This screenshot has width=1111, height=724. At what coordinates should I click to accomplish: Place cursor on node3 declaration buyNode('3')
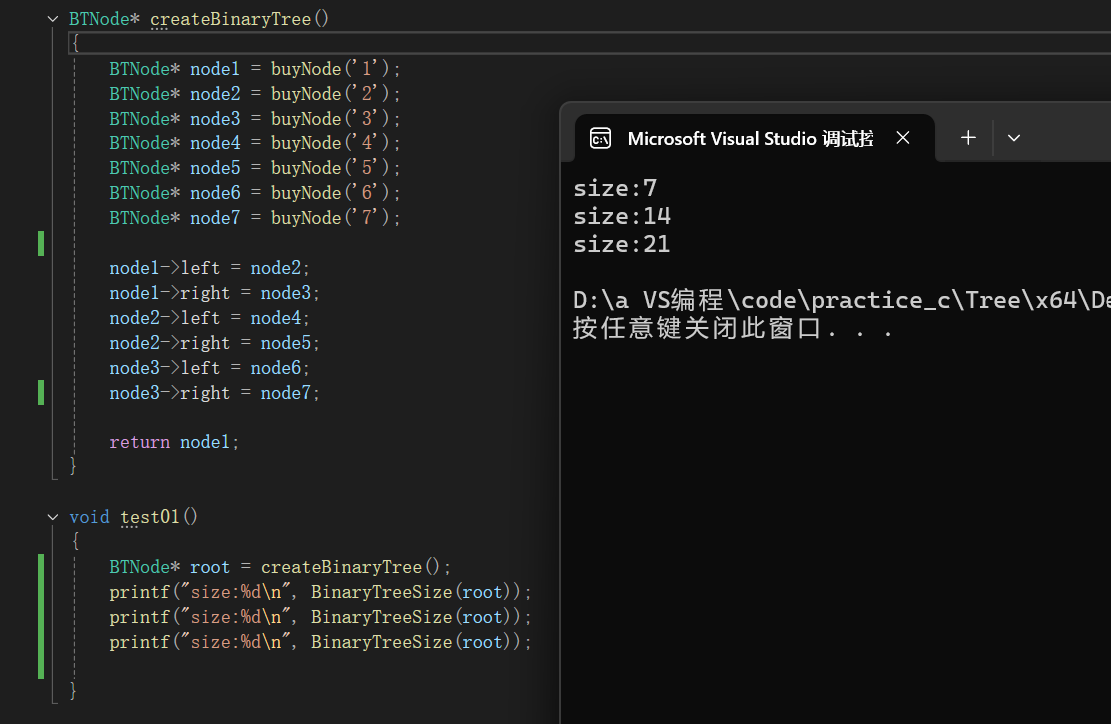click(254, 118)
